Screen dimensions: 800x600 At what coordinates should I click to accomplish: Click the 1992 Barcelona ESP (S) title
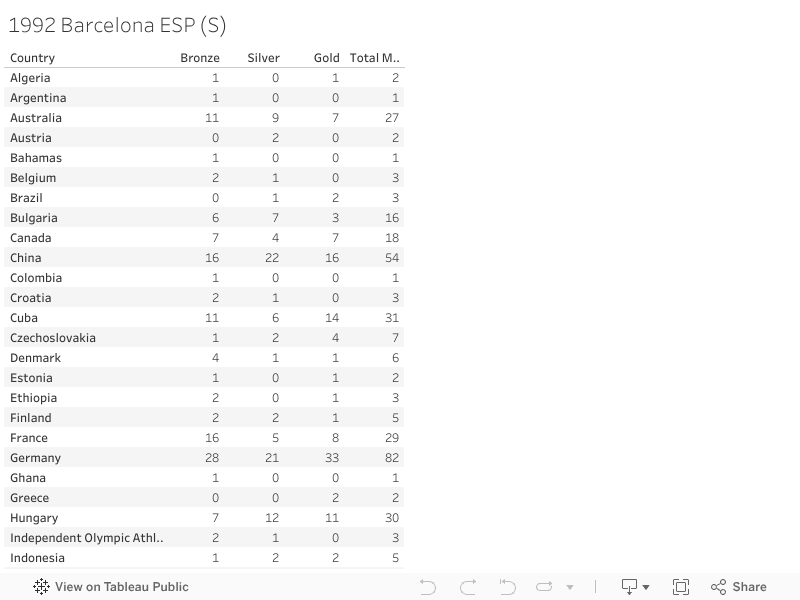point(117,25)
